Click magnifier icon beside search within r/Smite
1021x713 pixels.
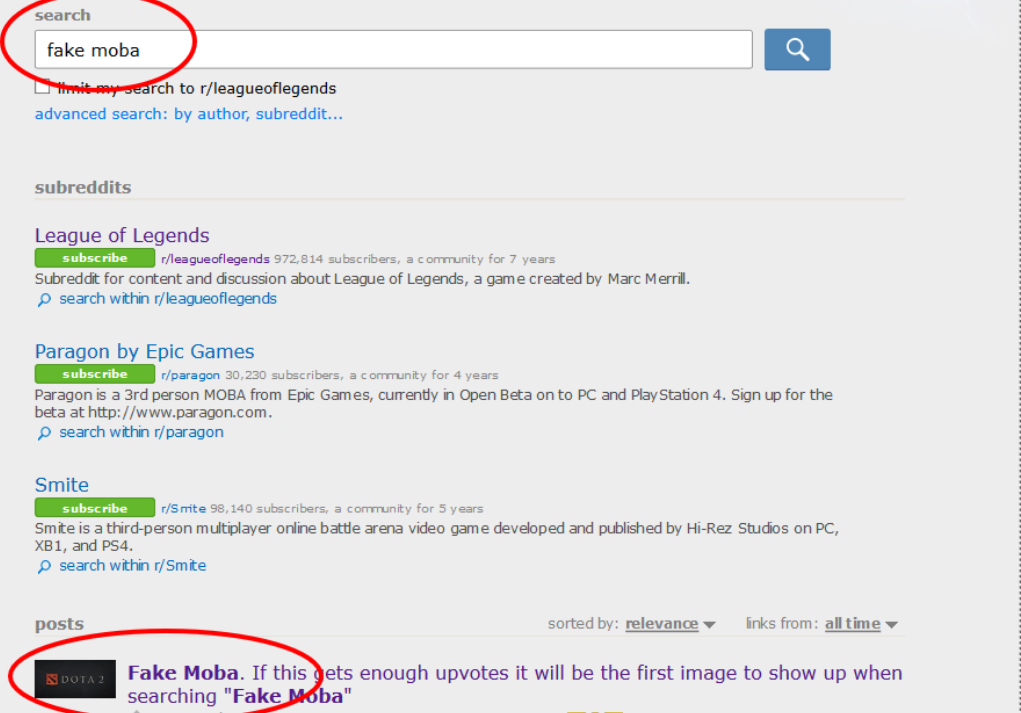pos(44,566)
